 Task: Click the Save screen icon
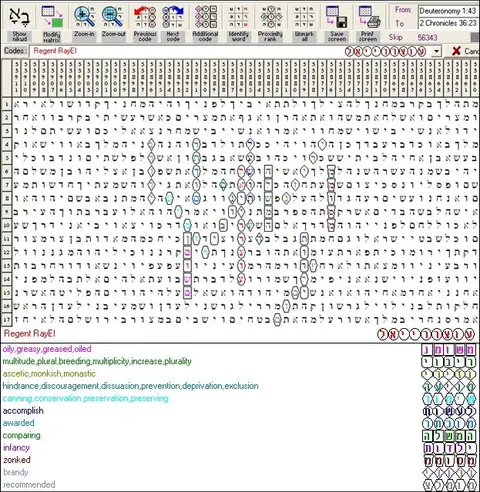[x=337, y=17]
